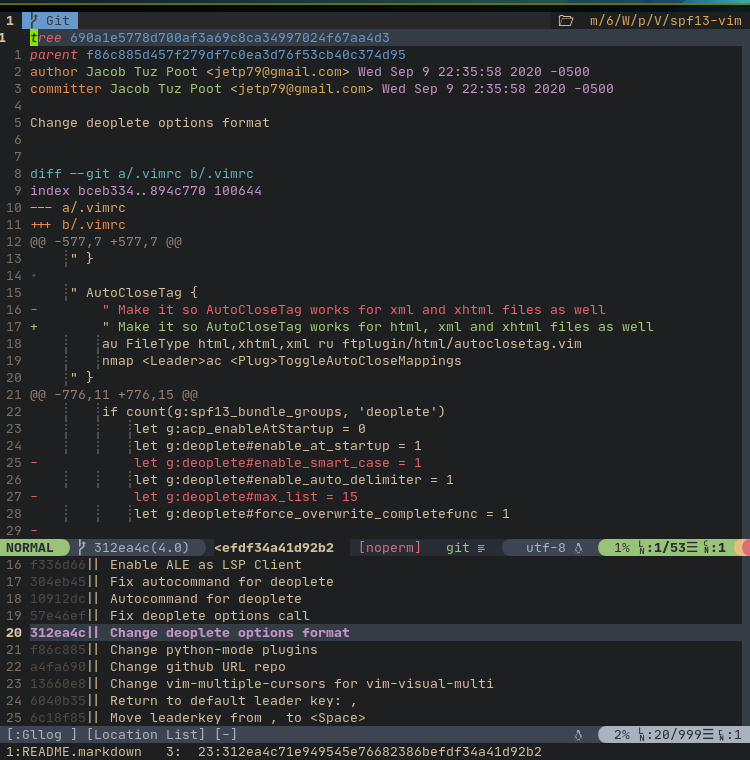Screen dimensions: 750x760
Task: Click branch icon before 312ea4c(4.0)
Action: pos(82,548)
